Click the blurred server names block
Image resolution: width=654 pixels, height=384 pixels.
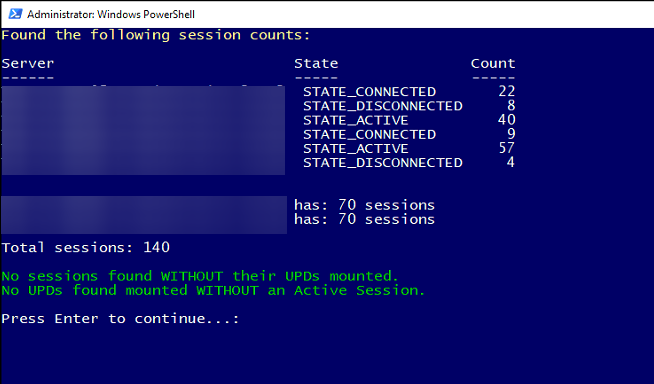point(143,130)
